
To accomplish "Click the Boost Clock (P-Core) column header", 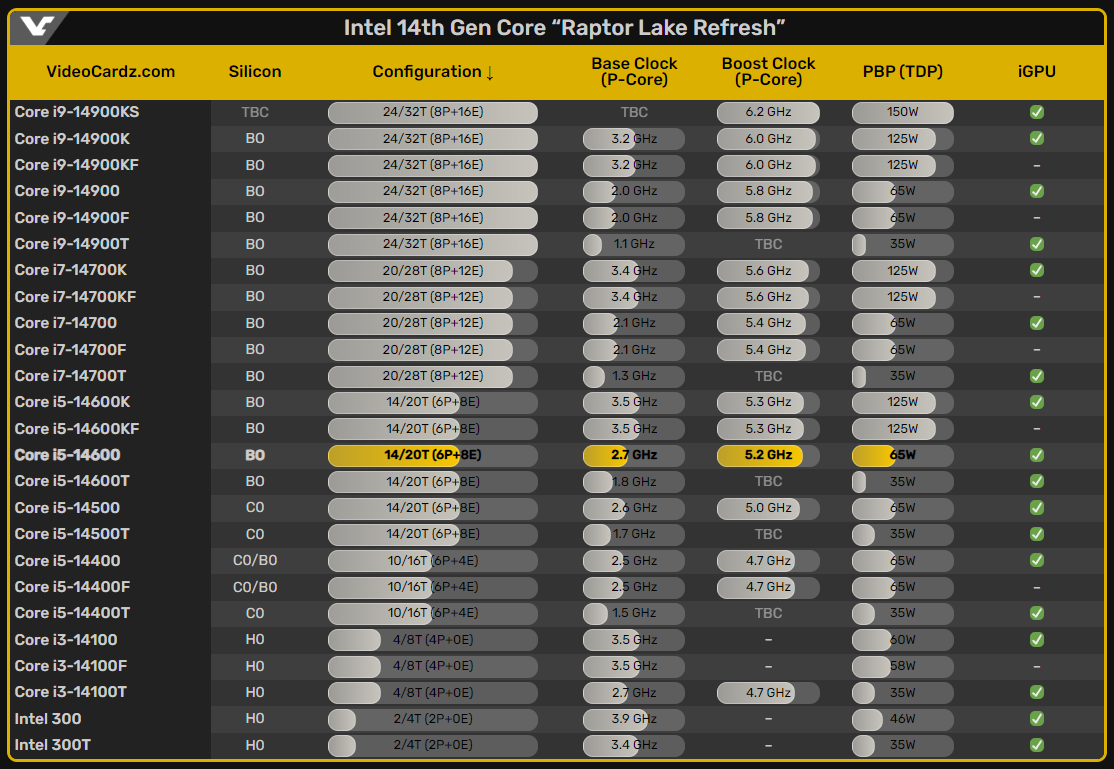I will point(768,72).
